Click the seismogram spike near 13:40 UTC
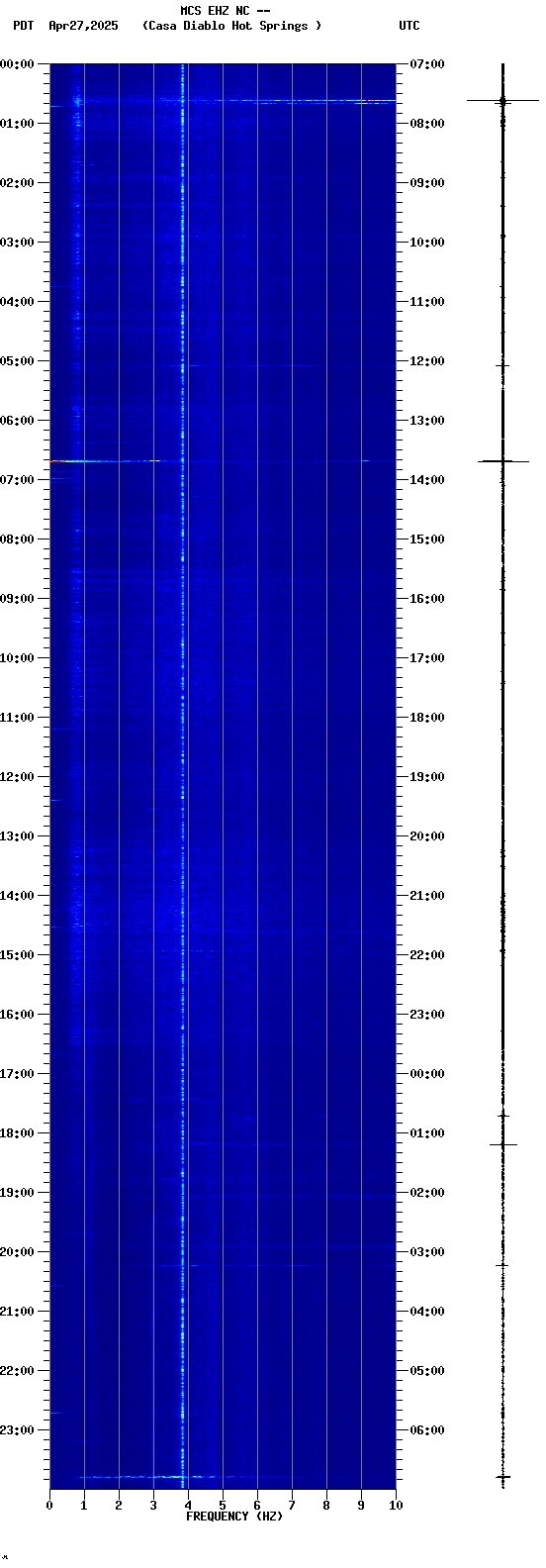The height and width of the screenshot is (1568, 546). [x=503, y=460]
